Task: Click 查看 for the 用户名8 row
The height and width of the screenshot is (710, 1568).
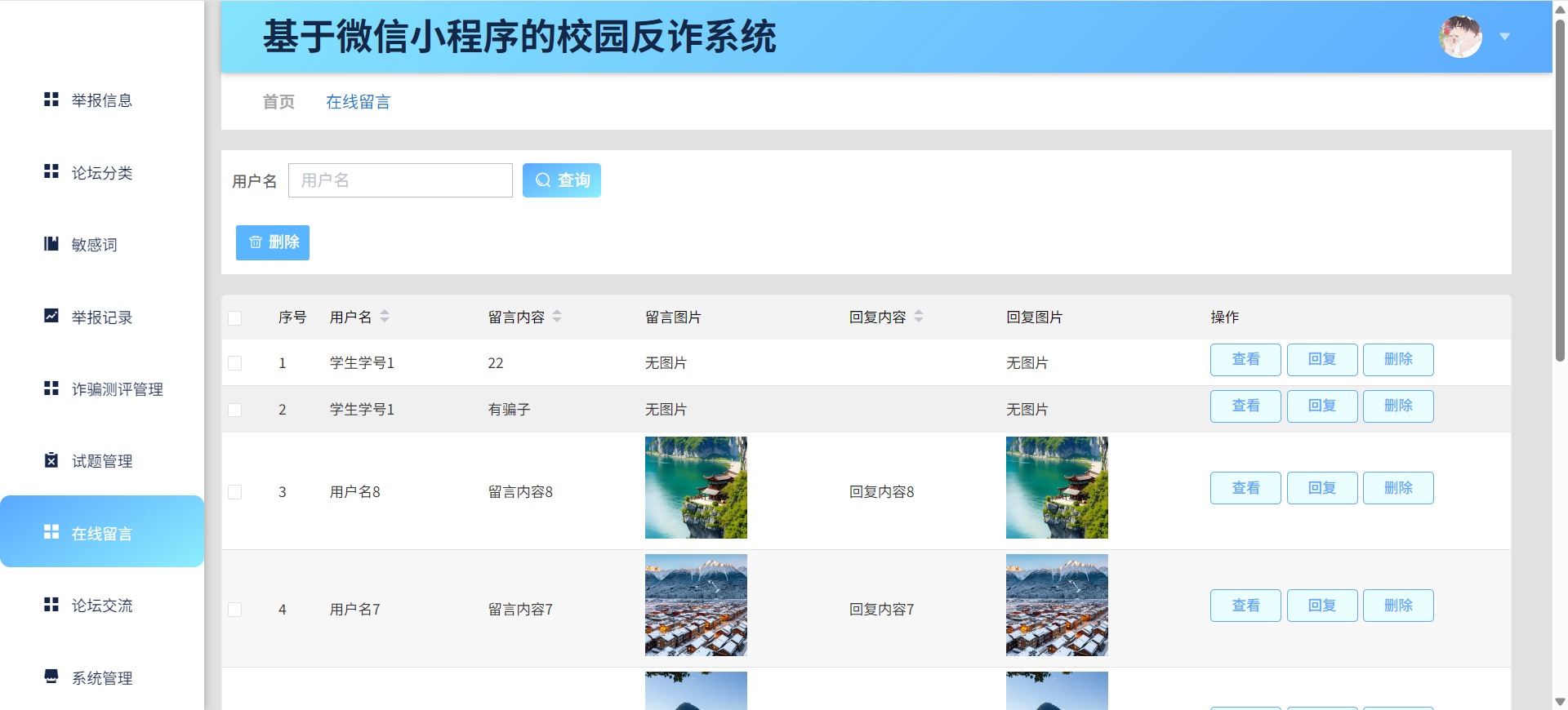Action: click(1245, 488)
